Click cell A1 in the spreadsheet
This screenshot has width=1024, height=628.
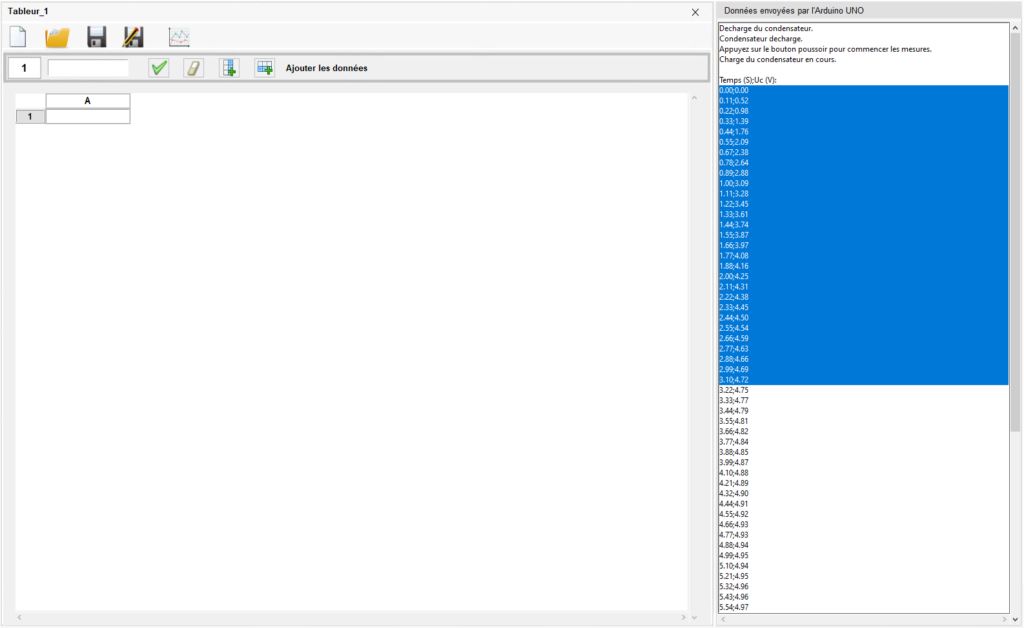(88, 117)
